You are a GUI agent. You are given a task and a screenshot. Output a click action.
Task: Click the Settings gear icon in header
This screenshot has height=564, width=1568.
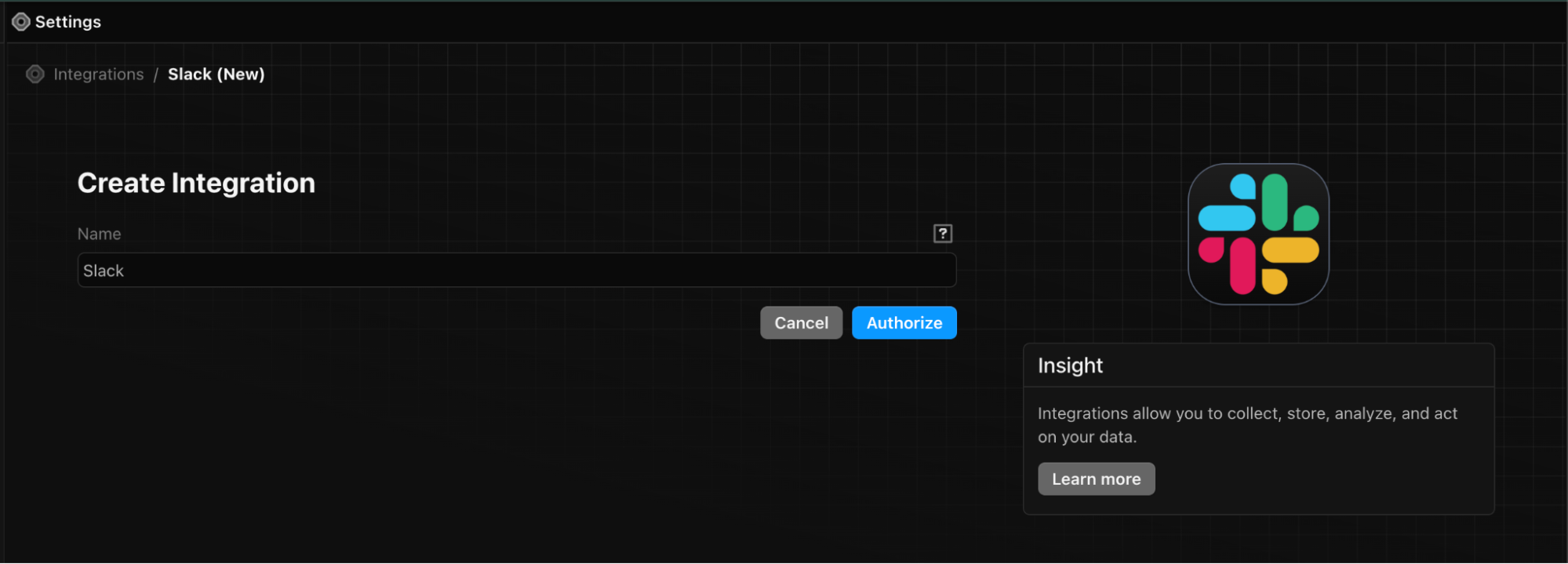pyautogui.click(x=21, y=22)
